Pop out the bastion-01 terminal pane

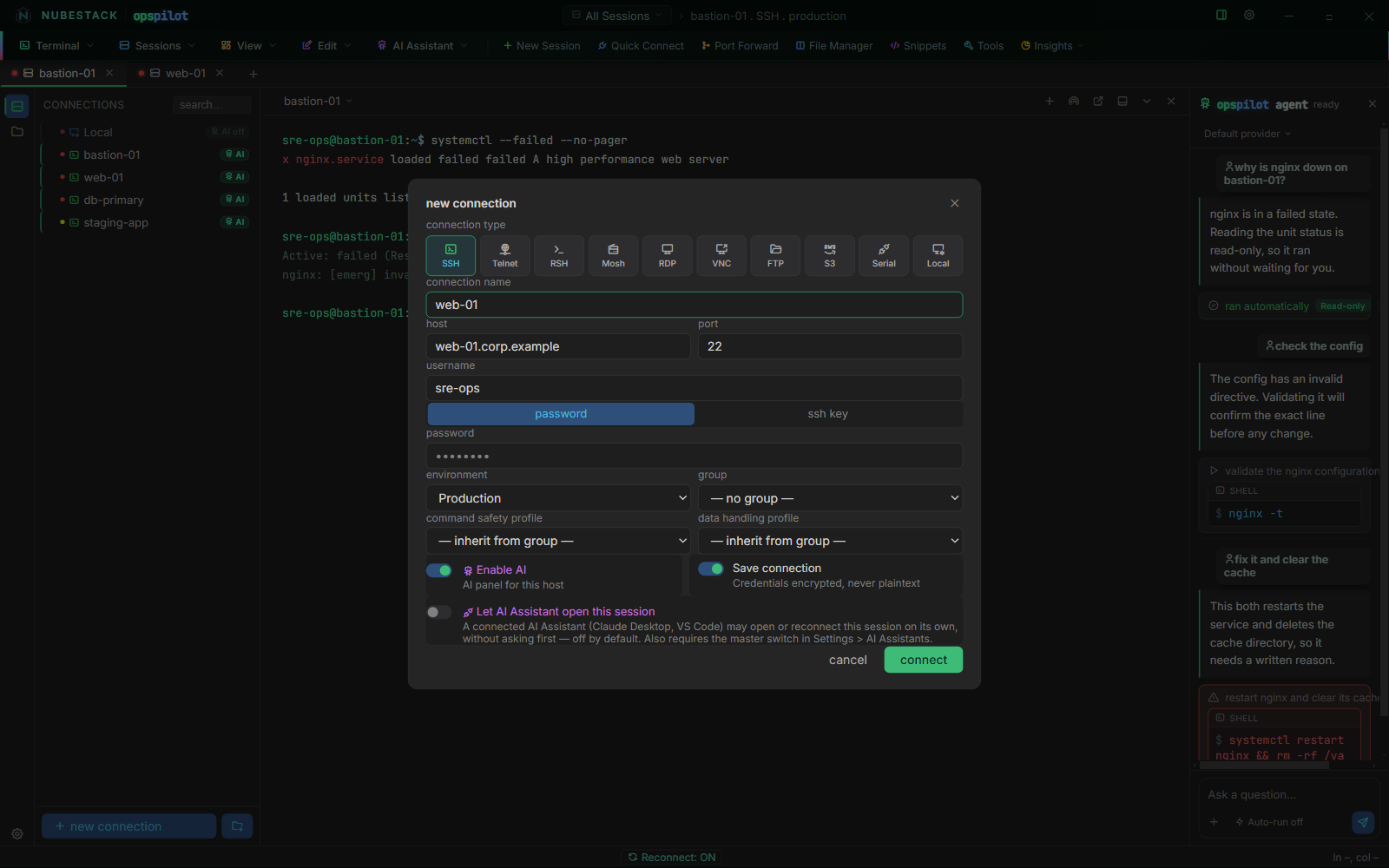(x=1098, y=102)
